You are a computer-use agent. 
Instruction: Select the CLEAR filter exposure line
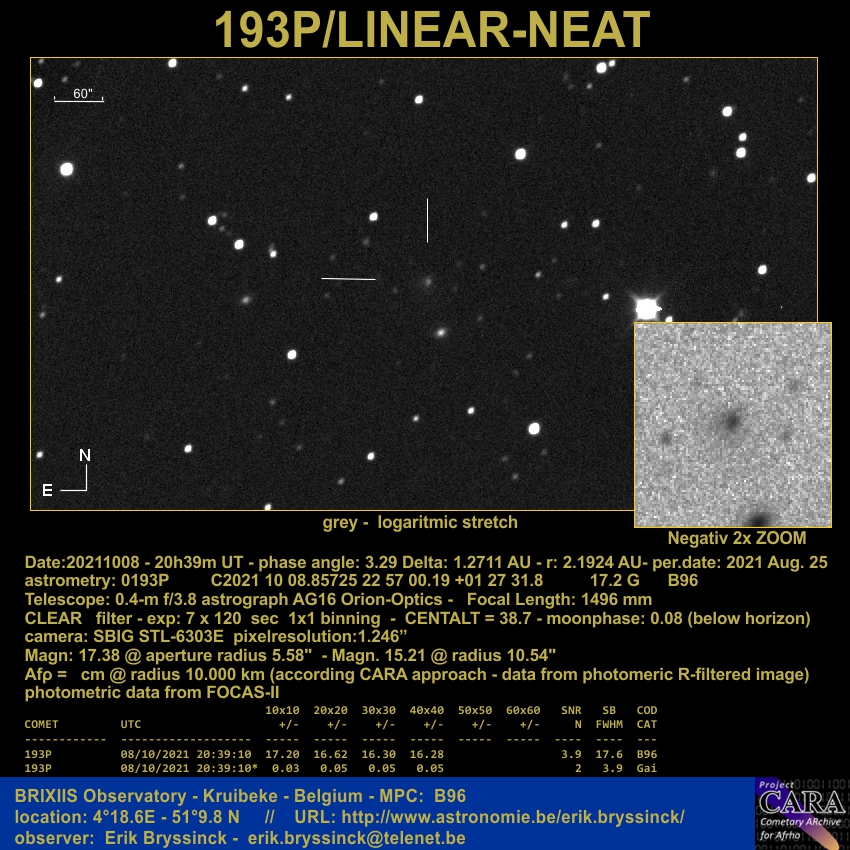[417, 618]
